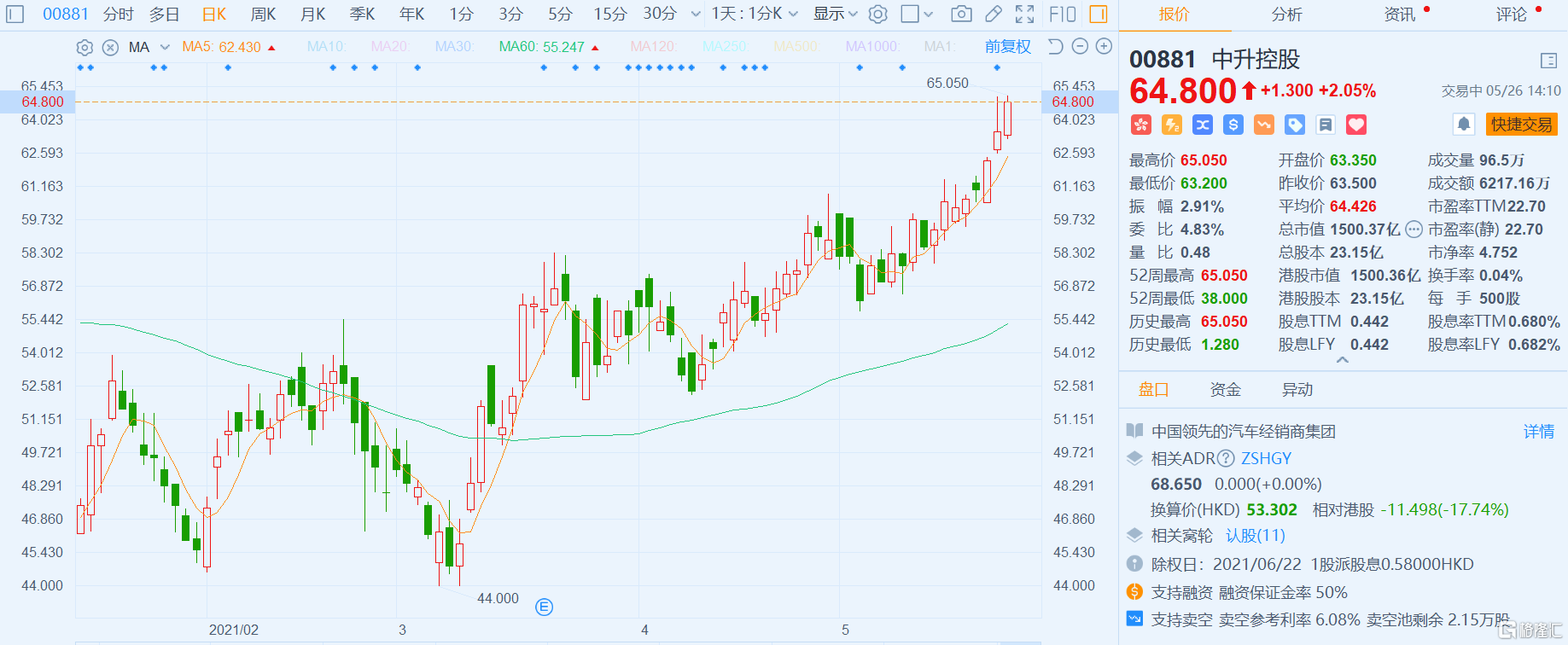Screen dimensions: 1568x645
Task: Zoom out the chart with minus icon
Action: click(x=1080, y=46)
